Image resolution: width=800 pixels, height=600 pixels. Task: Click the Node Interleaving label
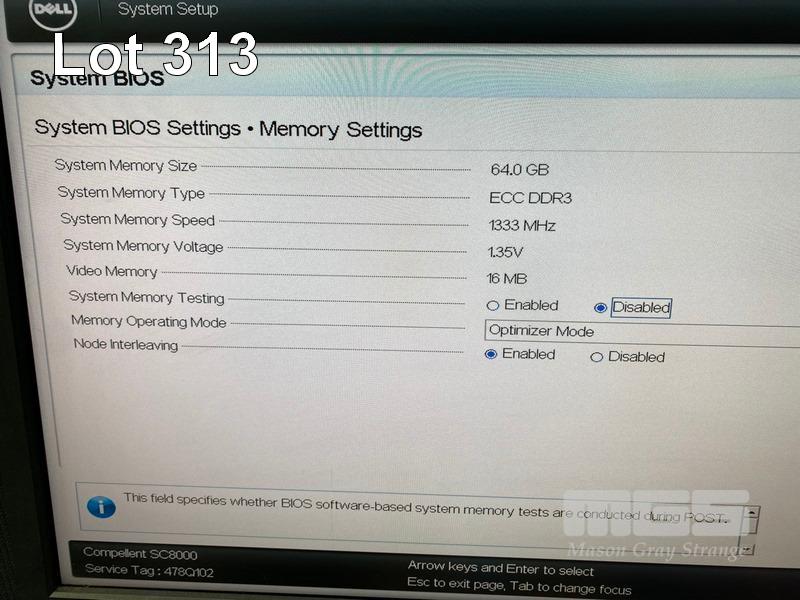tap(126, 344)
